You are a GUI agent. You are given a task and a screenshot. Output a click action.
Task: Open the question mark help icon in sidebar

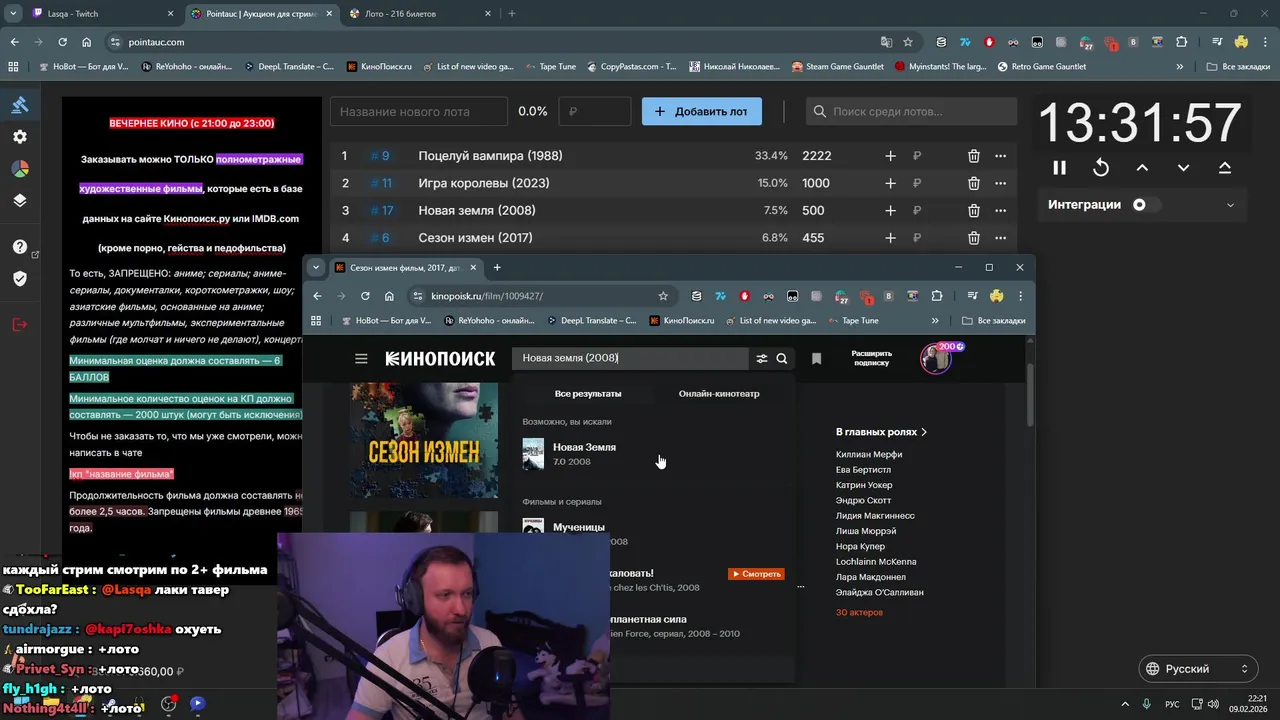20,247
